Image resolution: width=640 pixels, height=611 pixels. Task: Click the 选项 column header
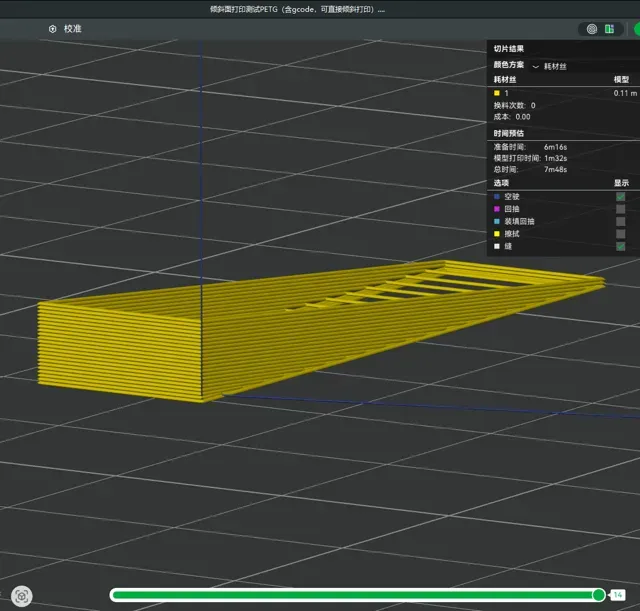(x=501, y=183)
